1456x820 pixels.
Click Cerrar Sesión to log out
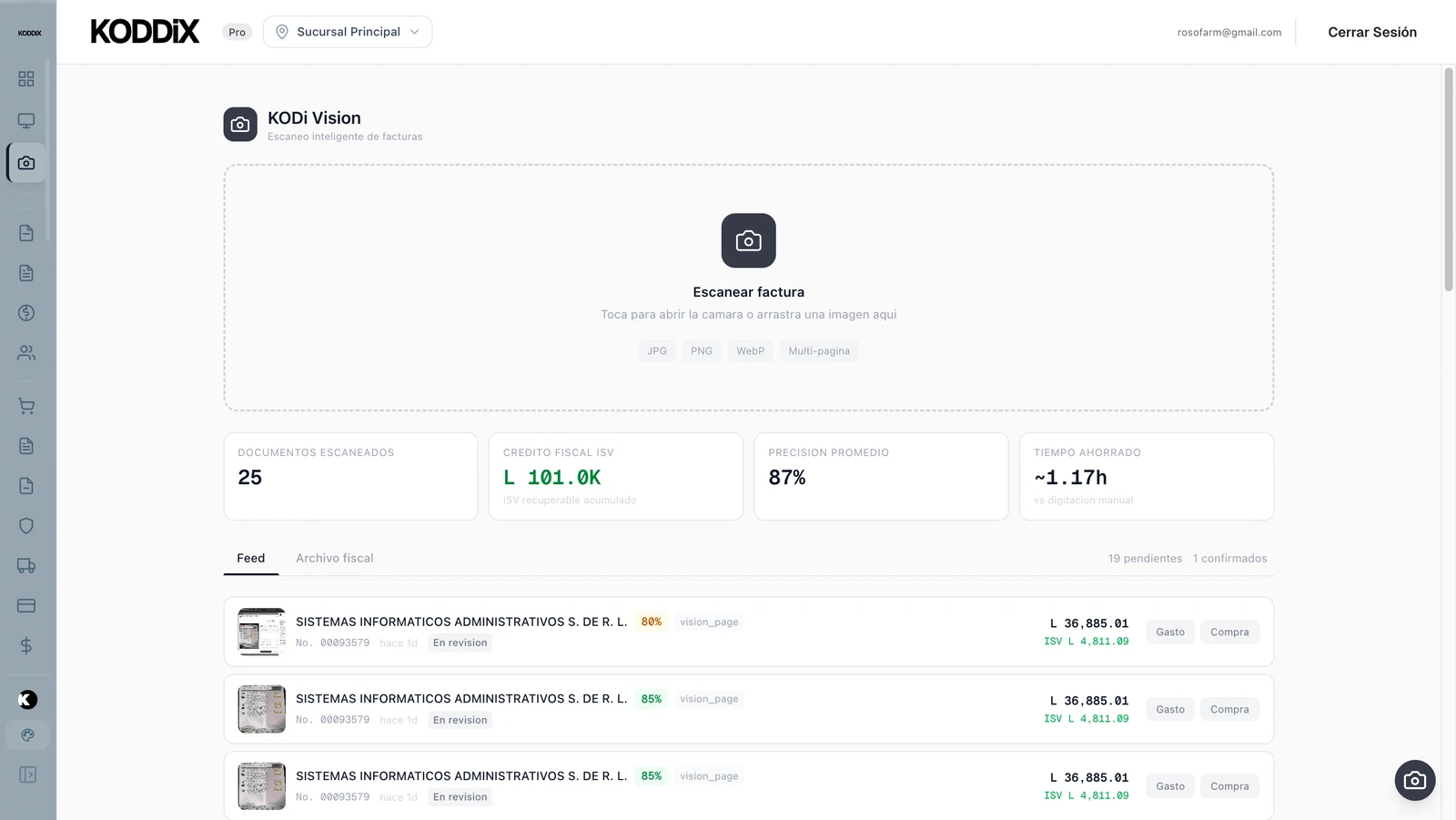click(x=1371, y=32)
